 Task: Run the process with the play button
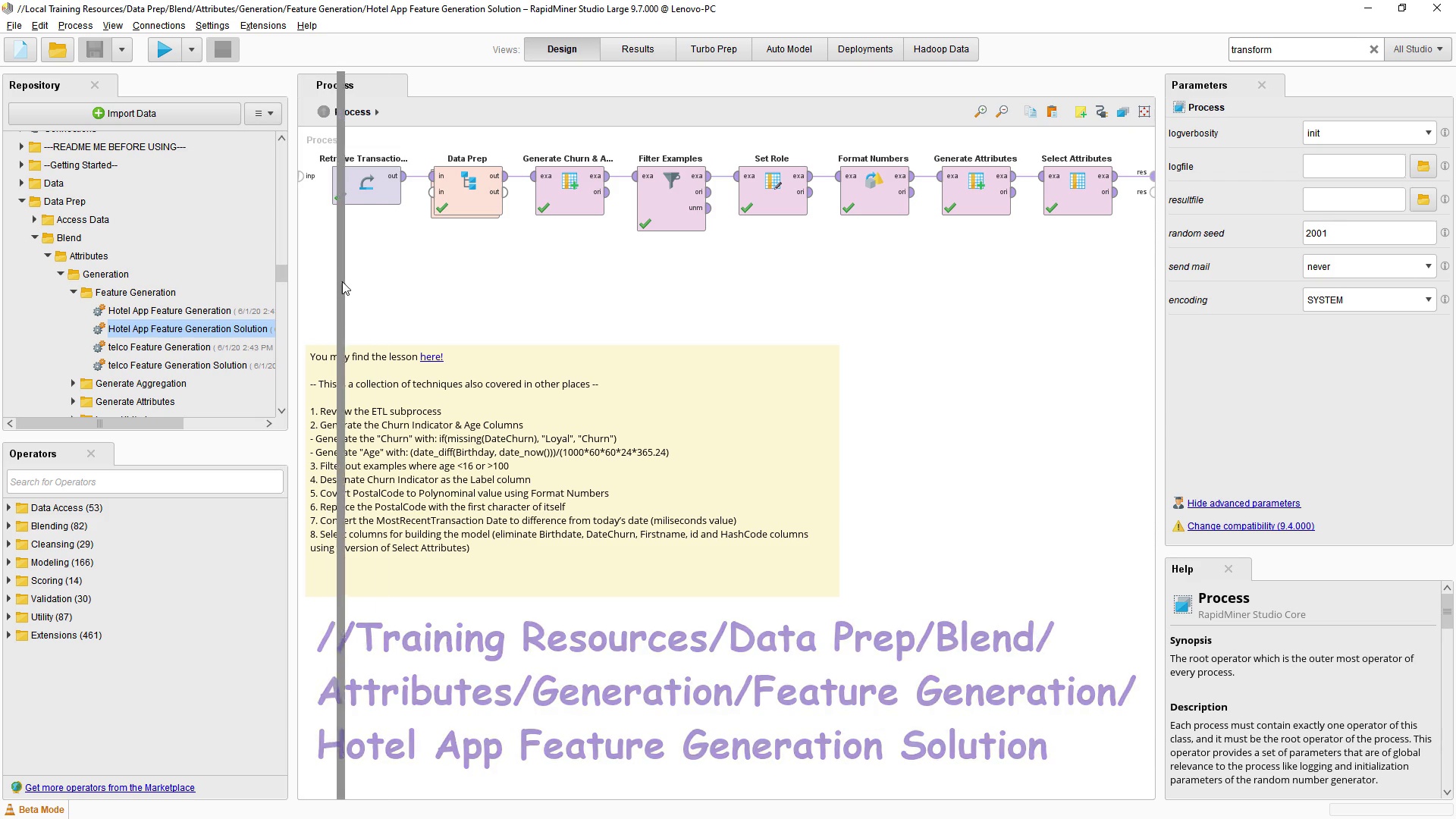[x=164, y=50]
